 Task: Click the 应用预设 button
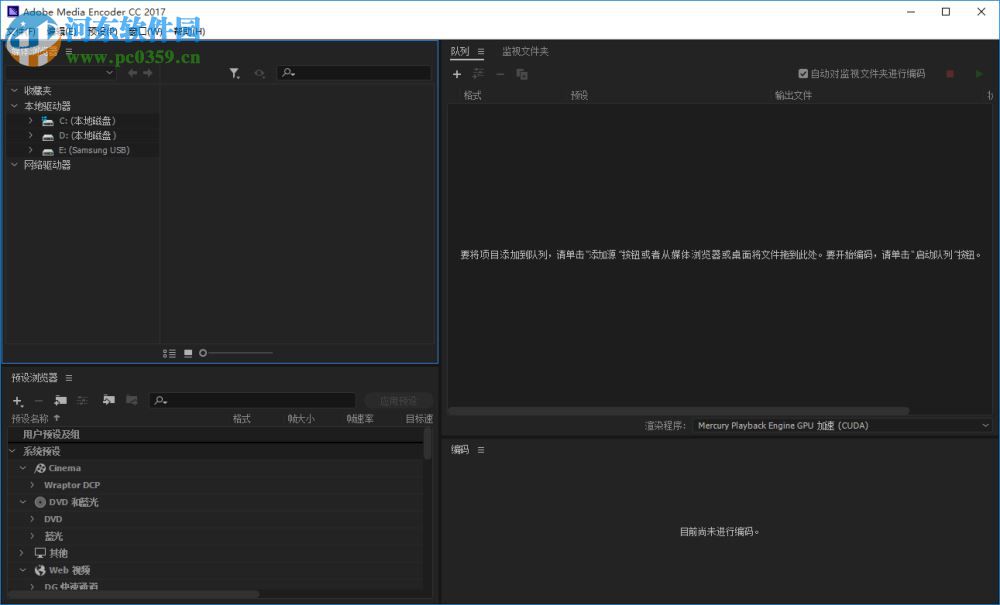tap(398, 400)
